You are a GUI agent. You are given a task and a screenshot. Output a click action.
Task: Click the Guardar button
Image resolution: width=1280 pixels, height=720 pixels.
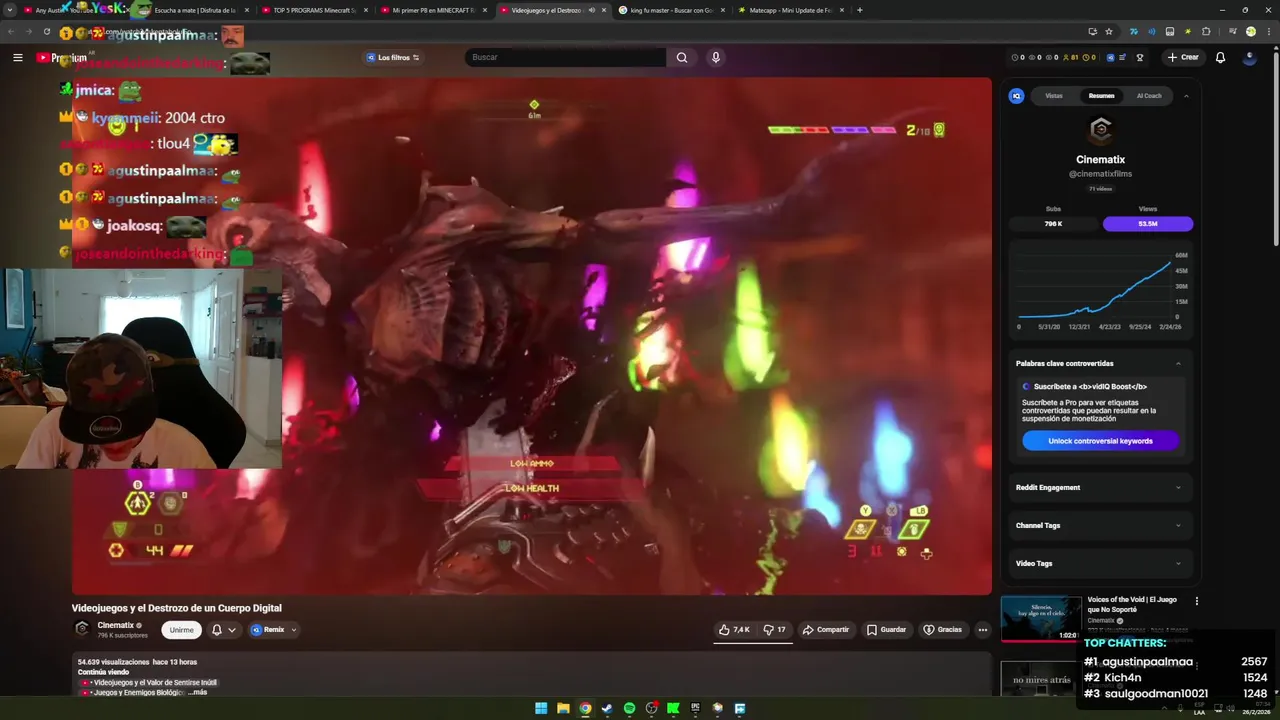click(886, 630)
